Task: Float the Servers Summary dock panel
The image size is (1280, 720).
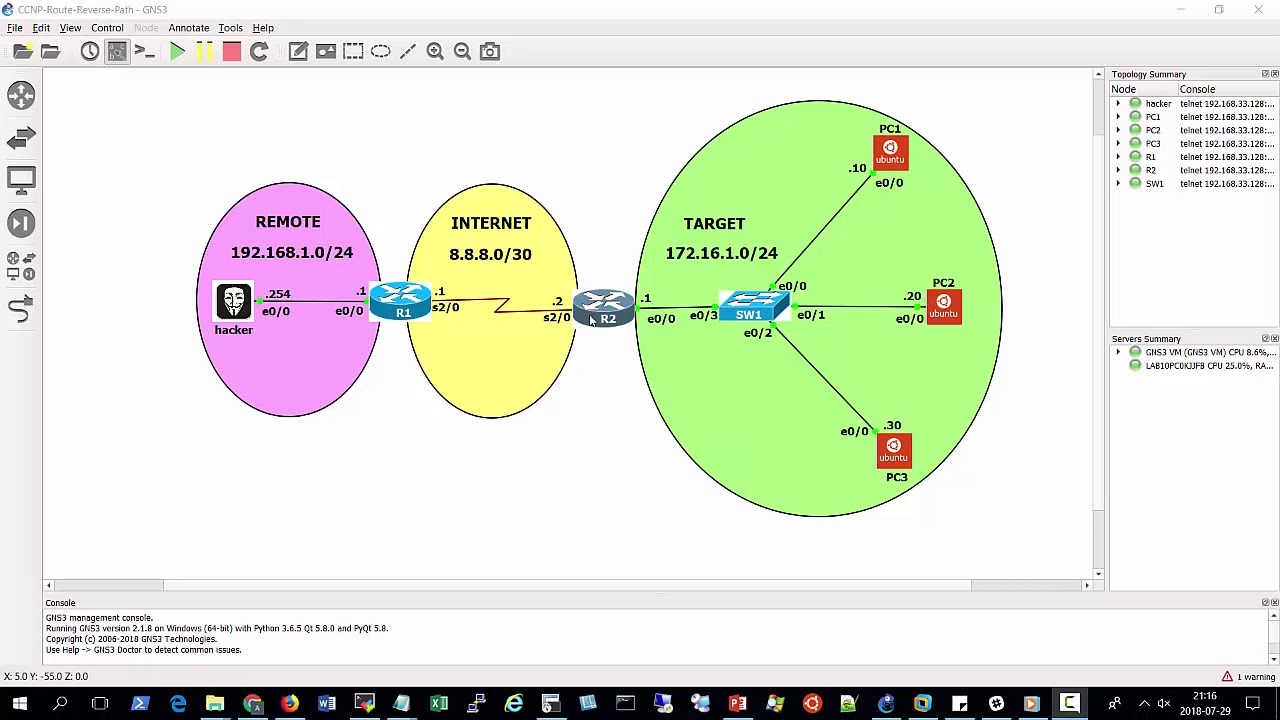Action: click(1265, 339)
